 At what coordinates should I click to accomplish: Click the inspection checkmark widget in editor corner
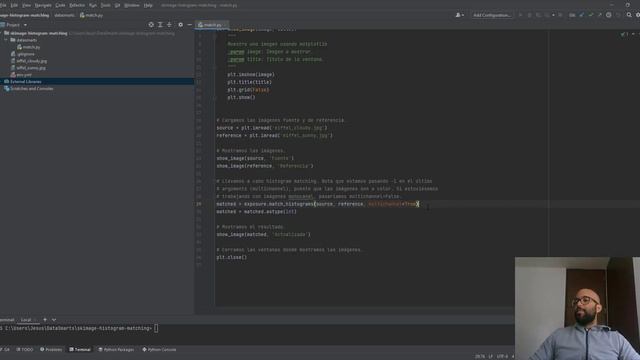[625, 34]
